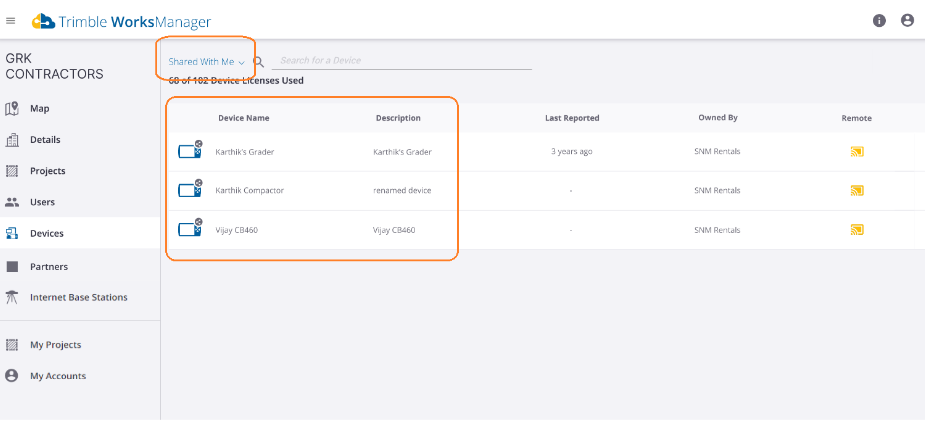Click the search magnifier icon
Image resolution: width=925 pixels, height=421 pixels.
coord(258,61)
